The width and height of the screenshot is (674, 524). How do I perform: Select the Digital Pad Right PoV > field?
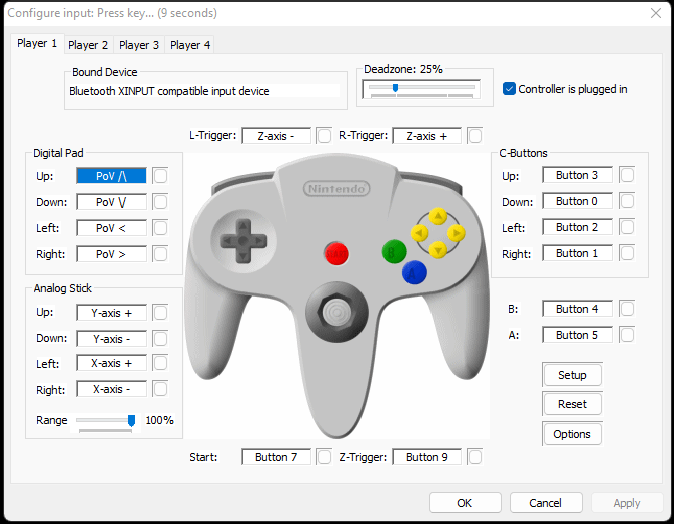pos(111,254)
